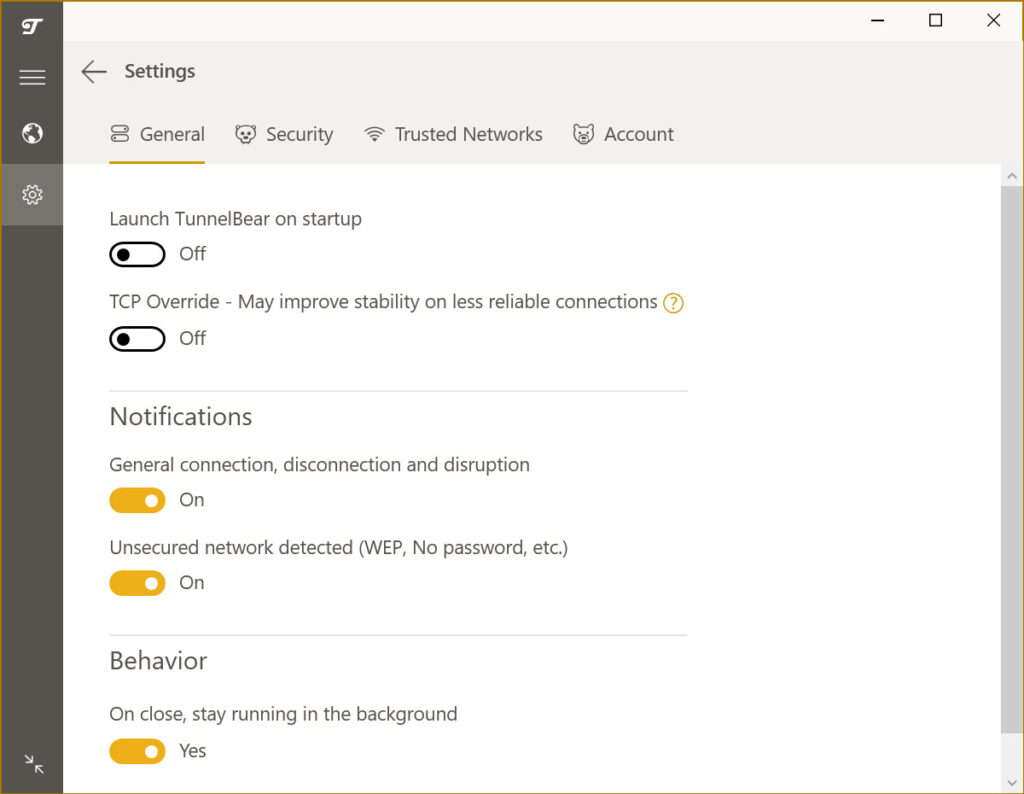The image size is (1024, 794).
Task: Click the bear icon beside Security
Action: 245,135
